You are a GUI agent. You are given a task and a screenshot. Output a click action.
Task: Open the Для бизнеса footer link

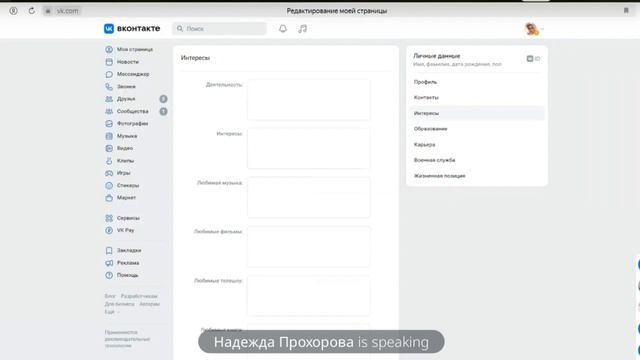click(x=120, y=304)
